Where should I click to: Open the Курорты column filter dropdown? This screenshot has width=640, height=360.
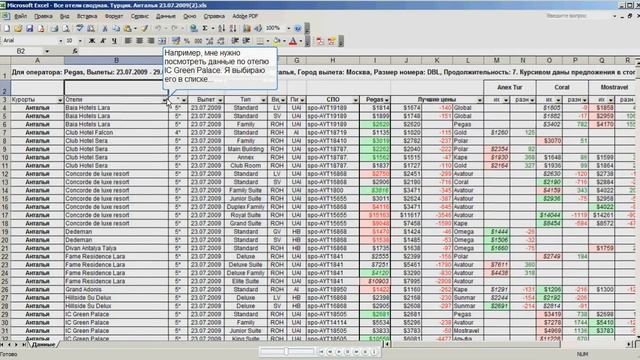tap(60, 100)
